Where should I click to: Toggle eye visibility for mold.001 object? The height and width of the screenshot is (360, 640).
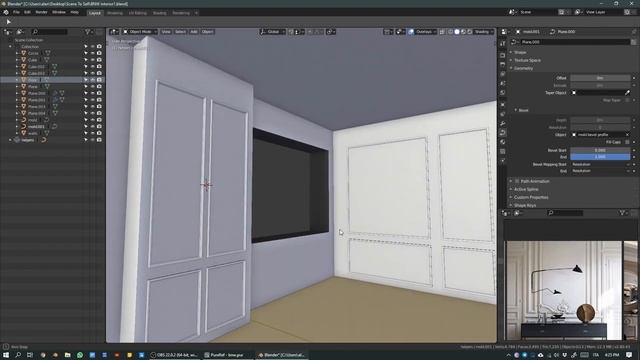coord(93,127)
